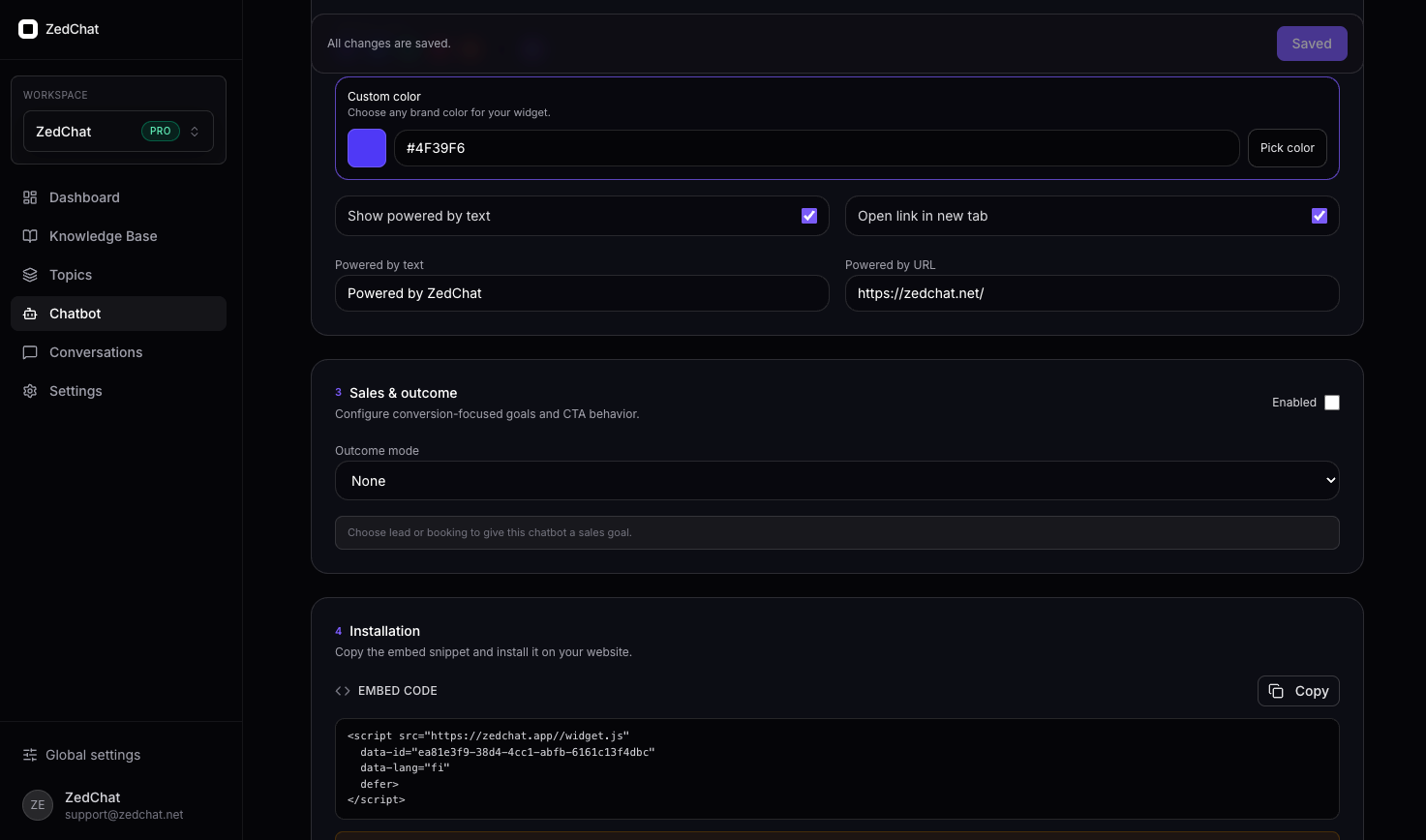The height and width of the screenshot is (840, 1426).
Task: Open the Topics section
Action: click(x=70, y=275)
